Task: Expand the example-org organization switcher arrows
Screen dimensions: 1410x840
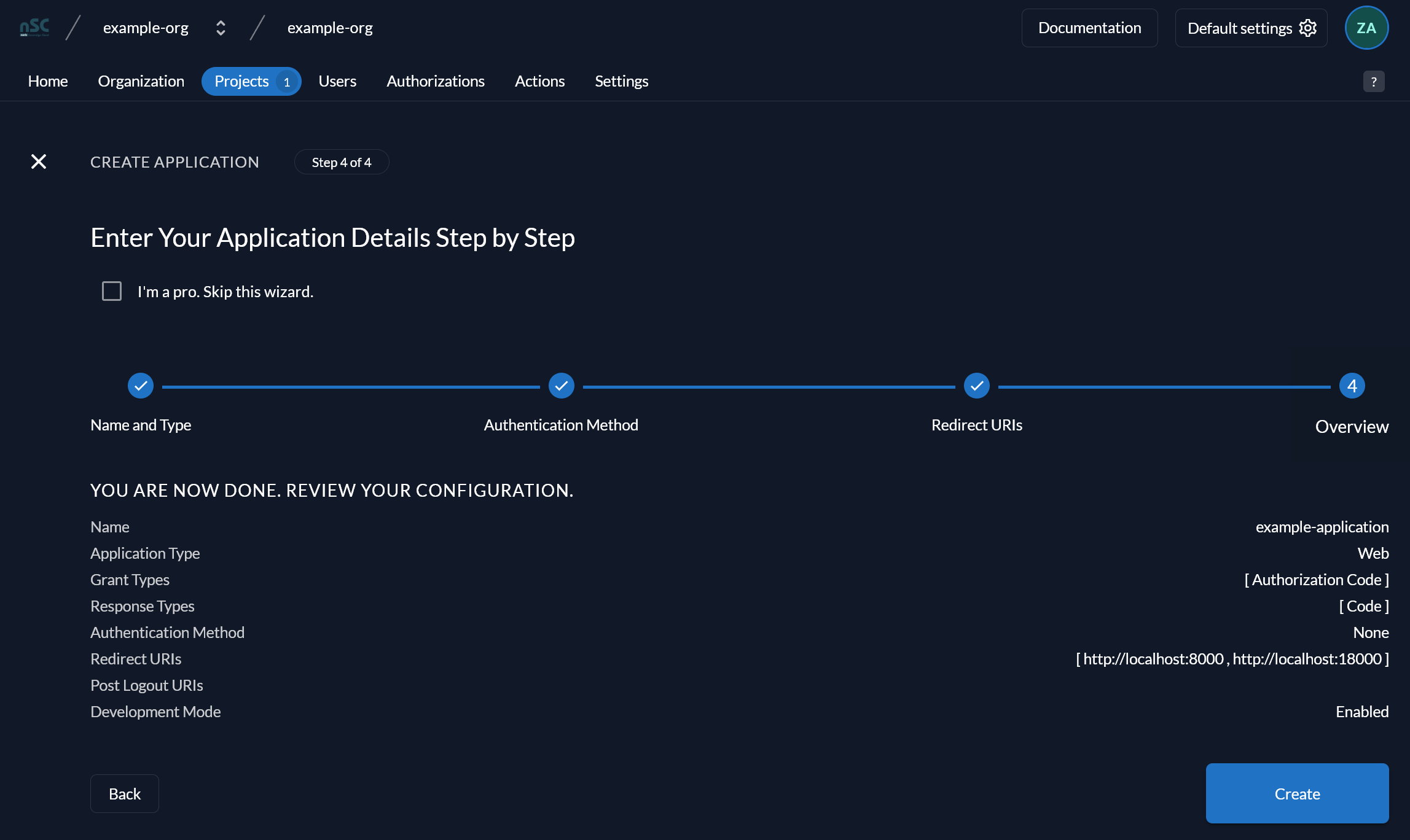Action: coord(221,28)
